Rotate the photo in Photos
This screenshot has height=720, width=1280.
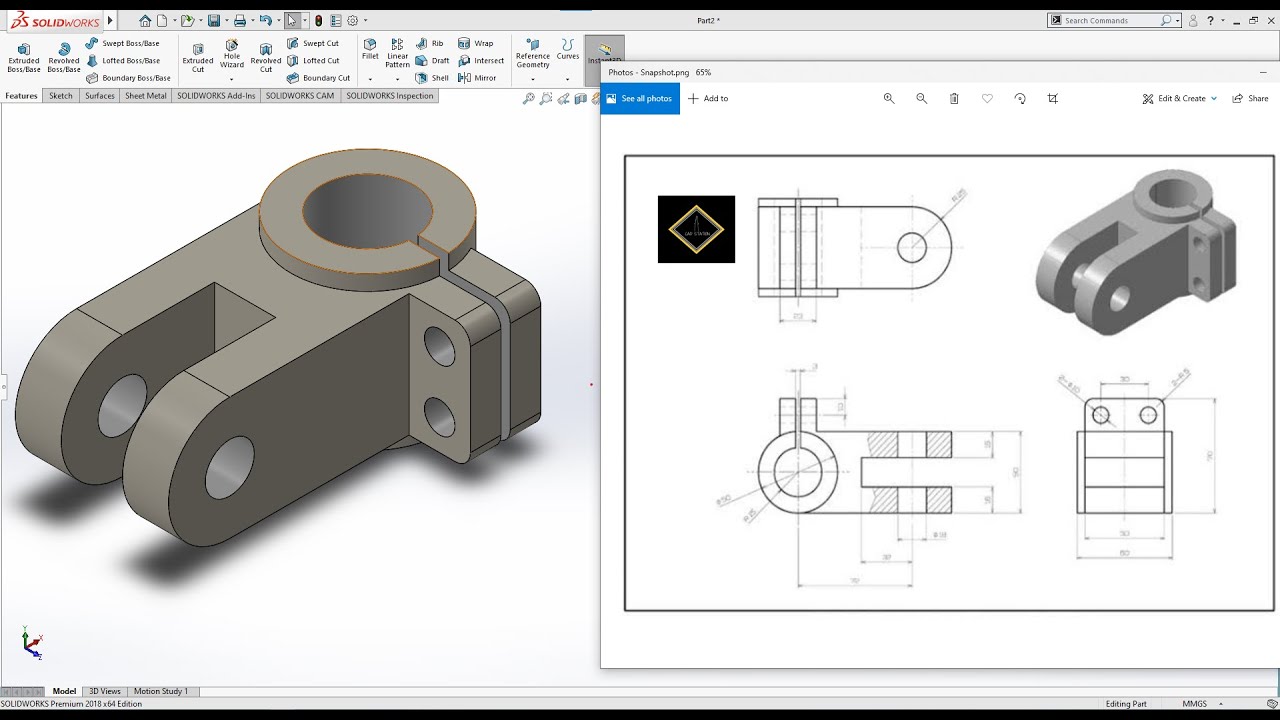[x=1020, y=99]
